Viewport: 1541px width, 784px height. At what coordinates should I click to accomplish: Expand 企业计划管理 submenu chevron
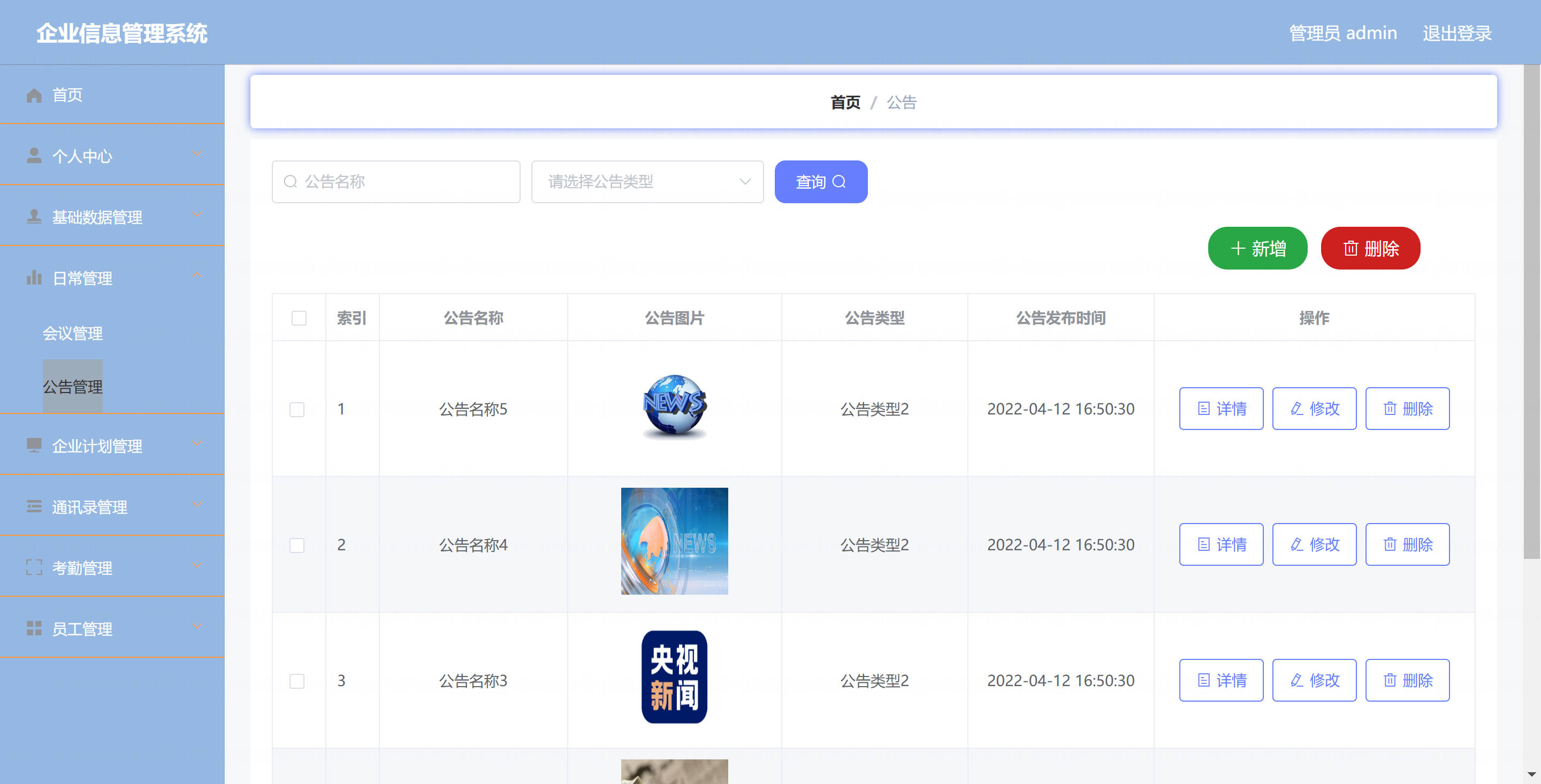pos(197,444)
